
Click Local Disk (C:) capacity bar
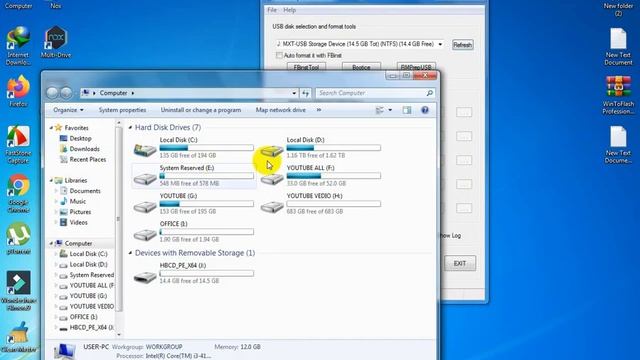click(206, 148)
